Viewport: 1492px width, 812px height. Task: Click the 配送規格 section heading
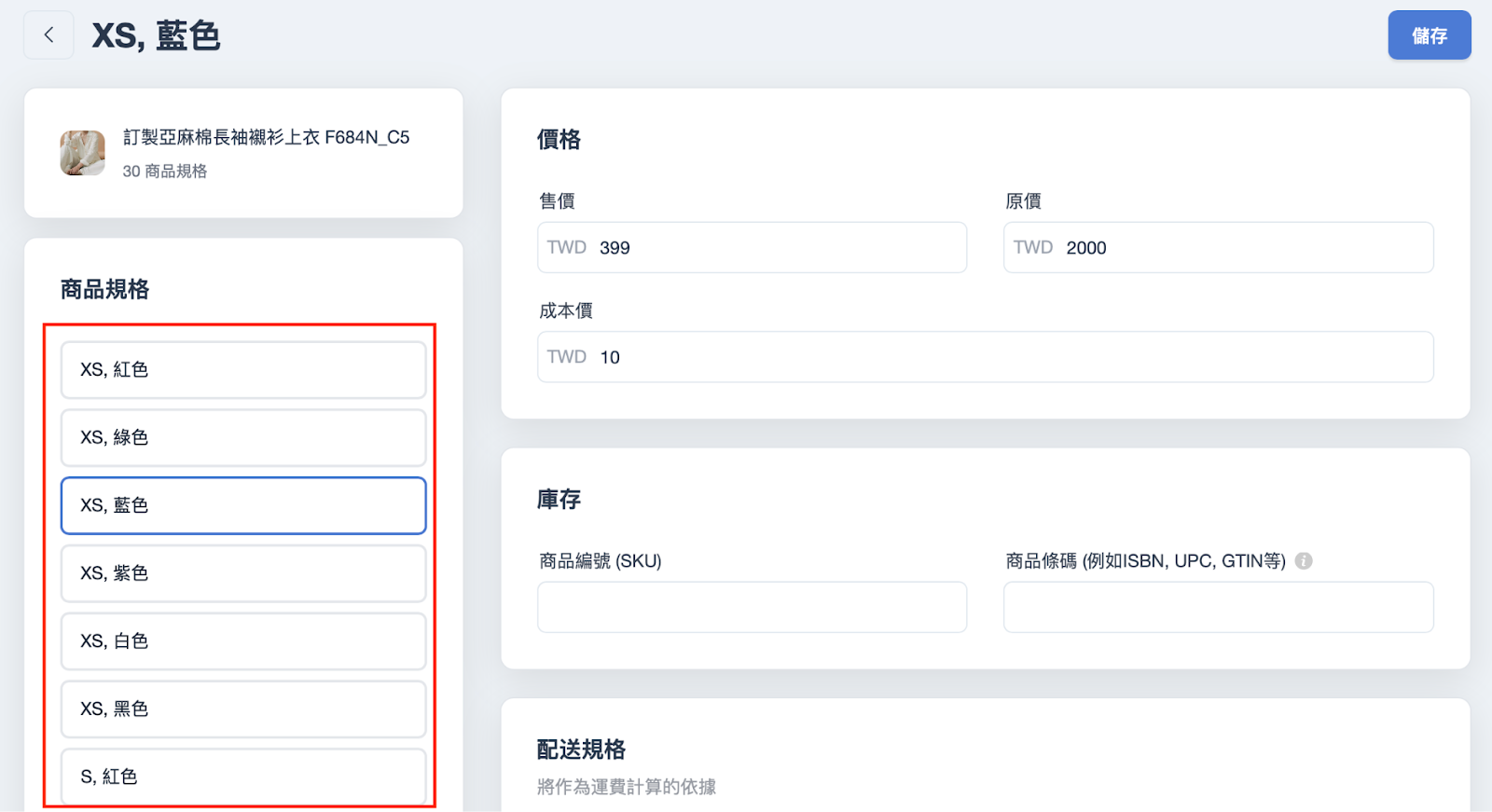click(581, 750)
